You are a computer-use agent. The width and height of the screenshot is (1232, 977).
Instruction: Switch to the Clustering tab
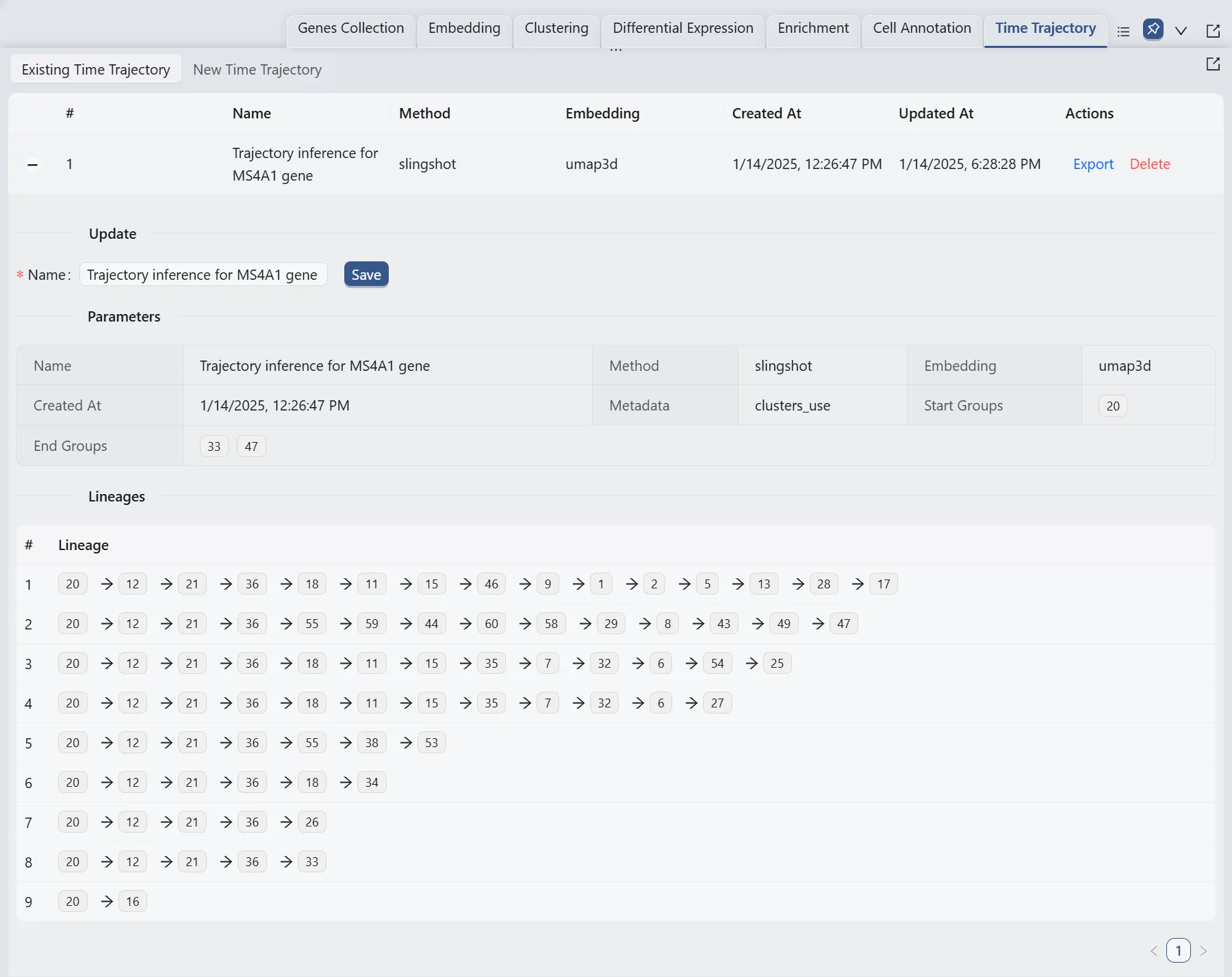556,28
